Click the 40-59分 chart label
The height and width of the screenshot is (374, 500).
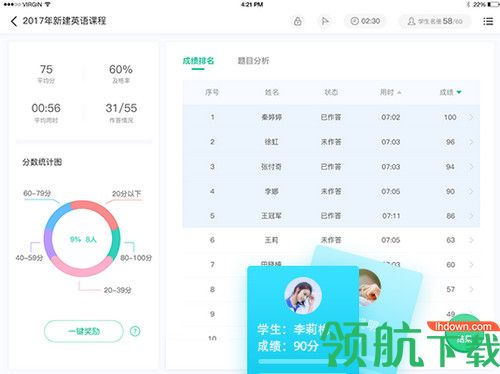pos(29,258)
